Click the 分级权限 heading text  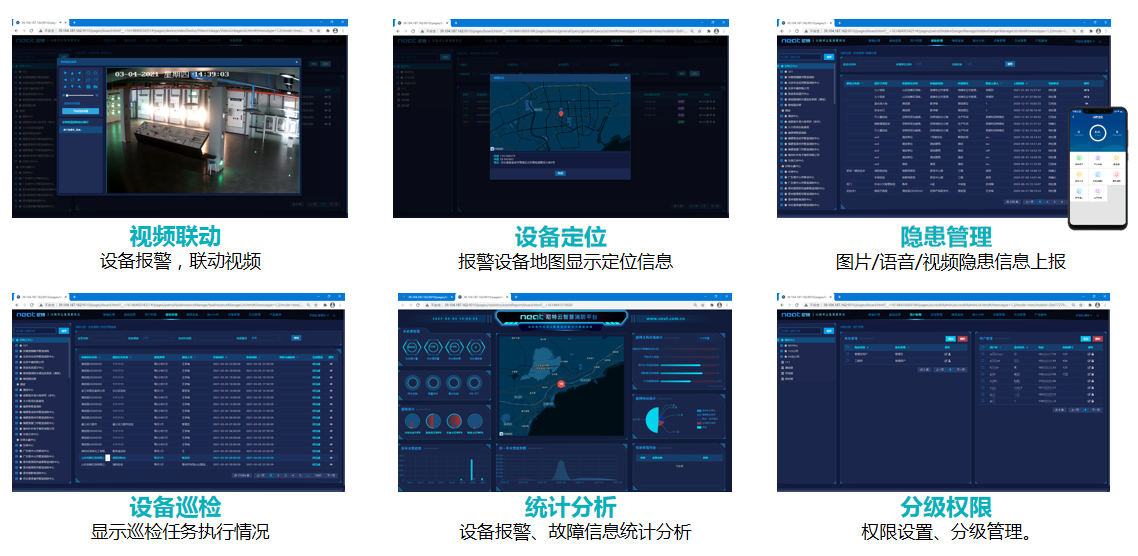click(x=946, y=506)
